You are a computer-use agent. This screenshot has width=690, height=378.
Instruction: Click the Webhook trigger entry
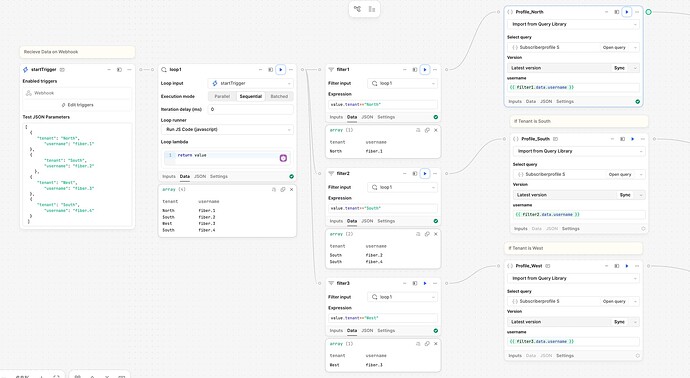coord(77,93)
